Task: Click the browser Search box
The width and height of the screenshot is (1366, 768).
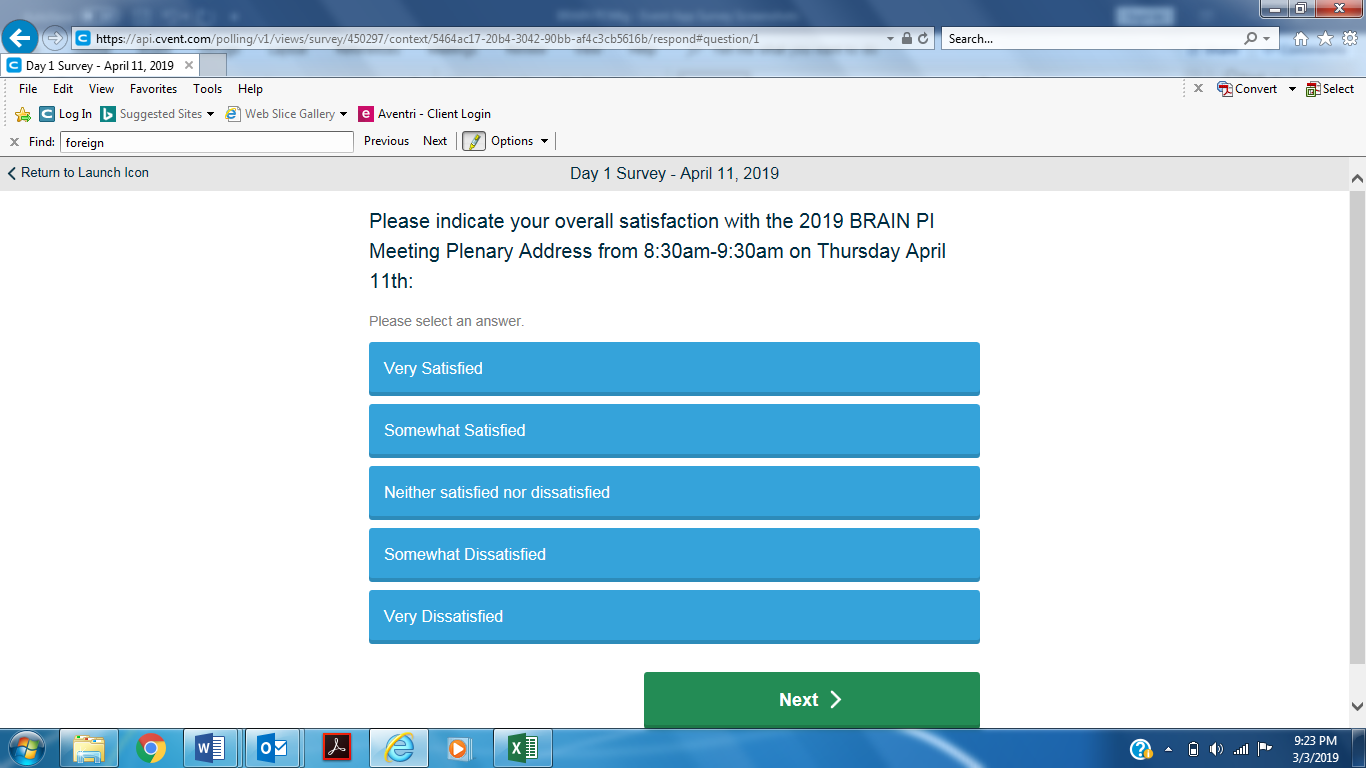Action: click(x=1092, y=39)
